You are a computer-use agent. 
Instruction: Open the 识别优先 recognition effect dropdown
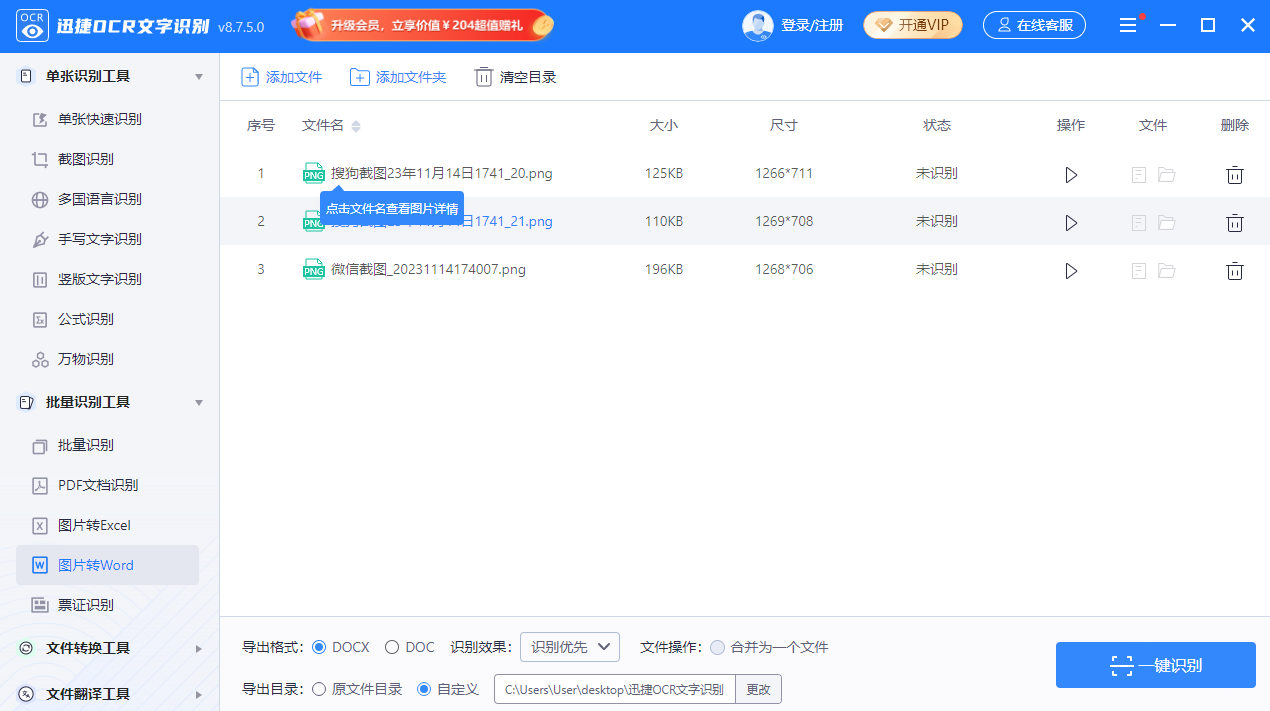[x=569, y=647]
